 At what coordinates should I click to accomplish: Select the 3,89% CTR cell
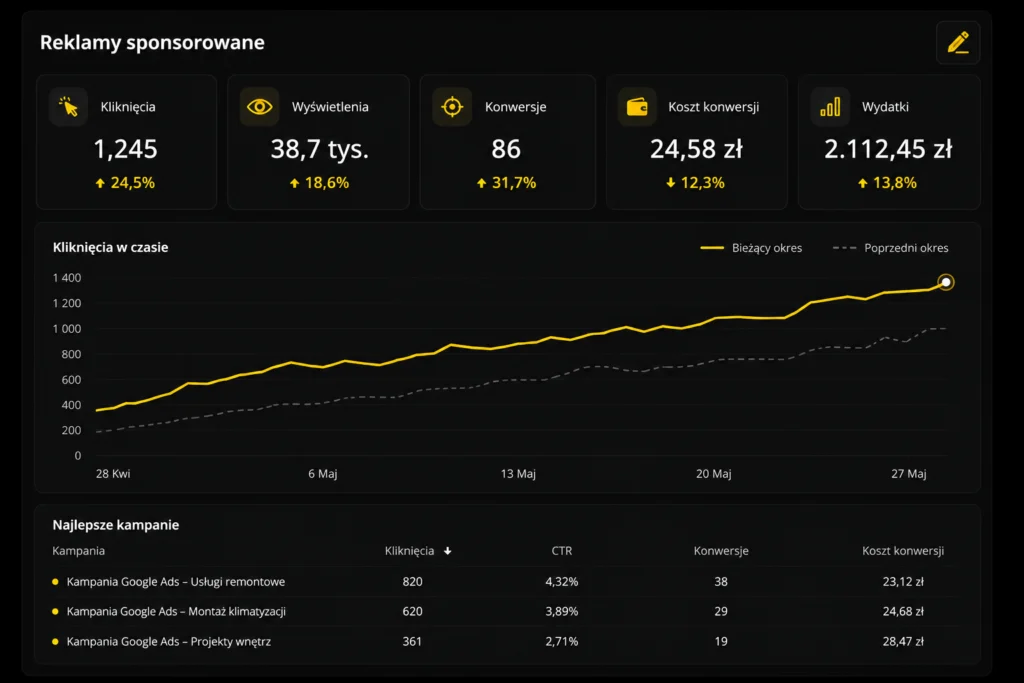tap(562, 612)
